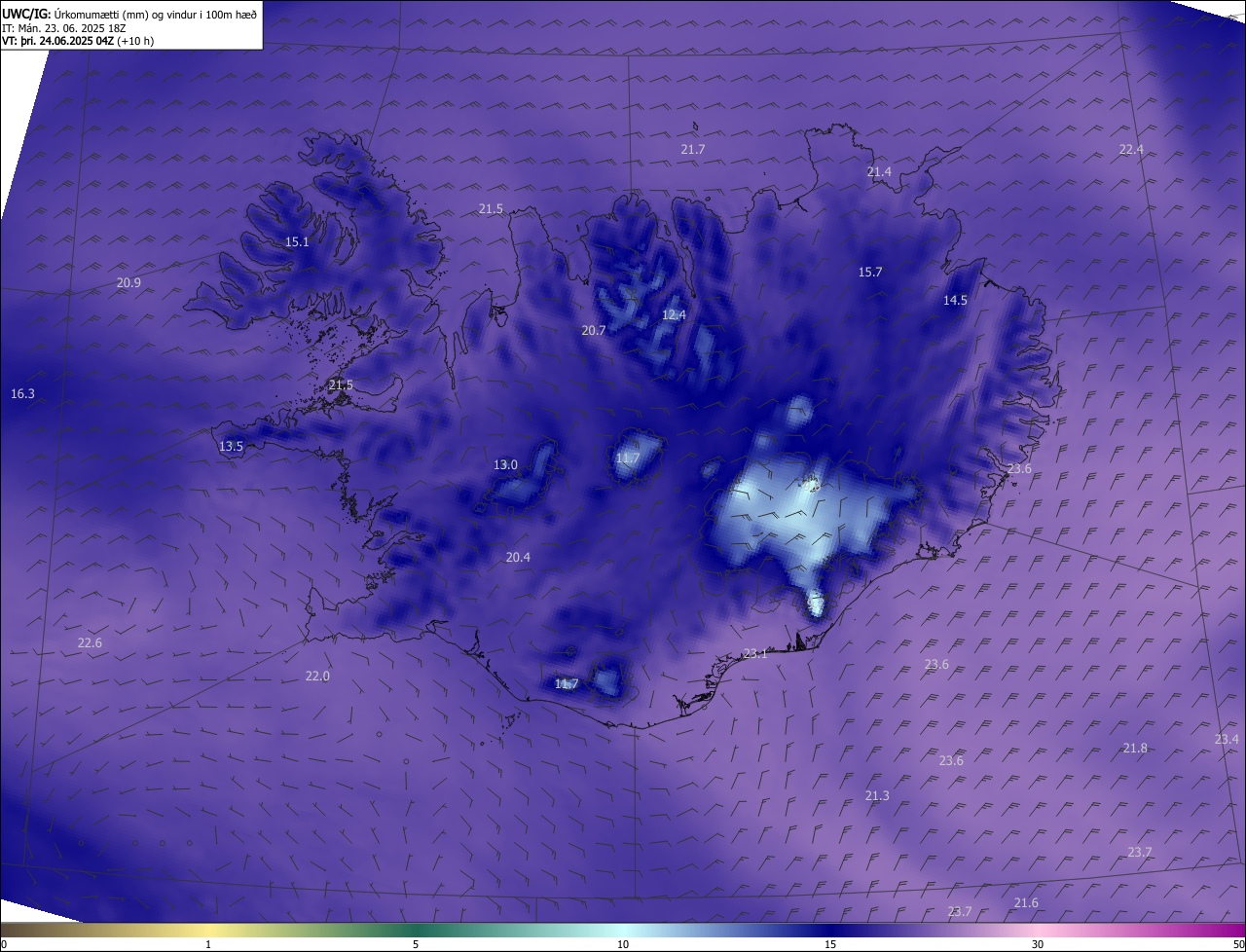Click the 'IT: Mán. 23. 06. 2025 18Z' line
This screenshot has width=1246, height=952.
(64, 28)
